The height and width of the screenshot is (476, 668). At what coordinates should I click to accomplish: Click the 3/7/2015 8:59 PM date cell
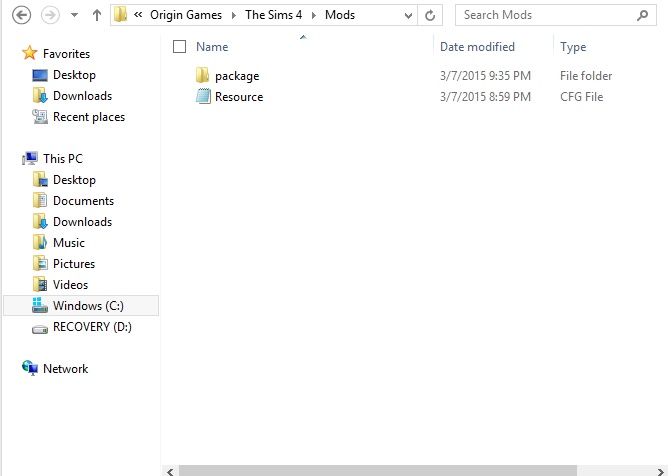coord(485,97)
